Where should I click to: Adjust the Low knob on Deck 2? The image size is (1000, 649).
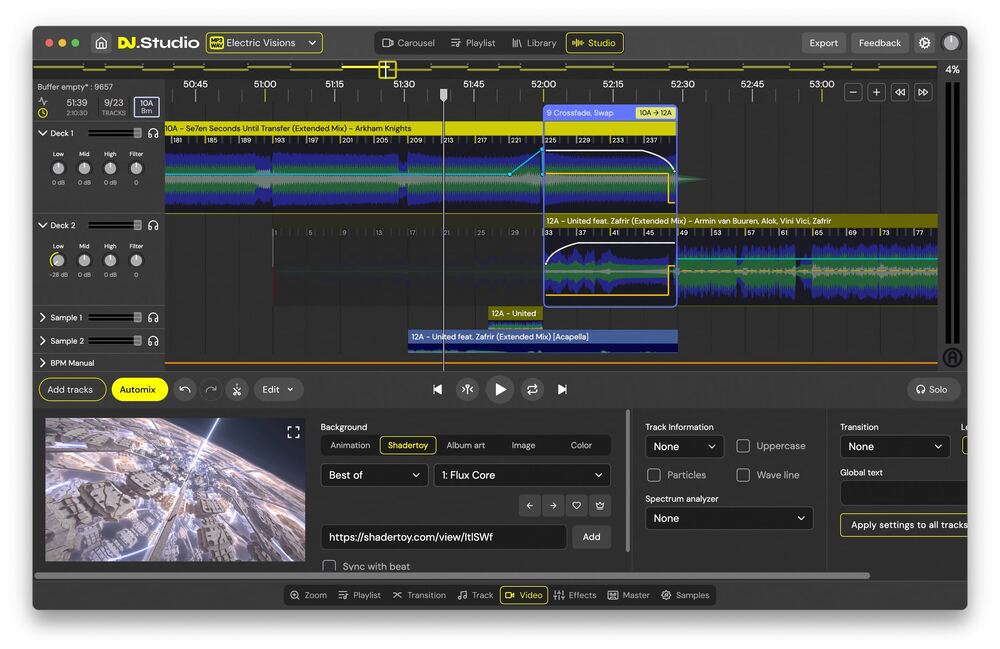(x=57, y=259)
